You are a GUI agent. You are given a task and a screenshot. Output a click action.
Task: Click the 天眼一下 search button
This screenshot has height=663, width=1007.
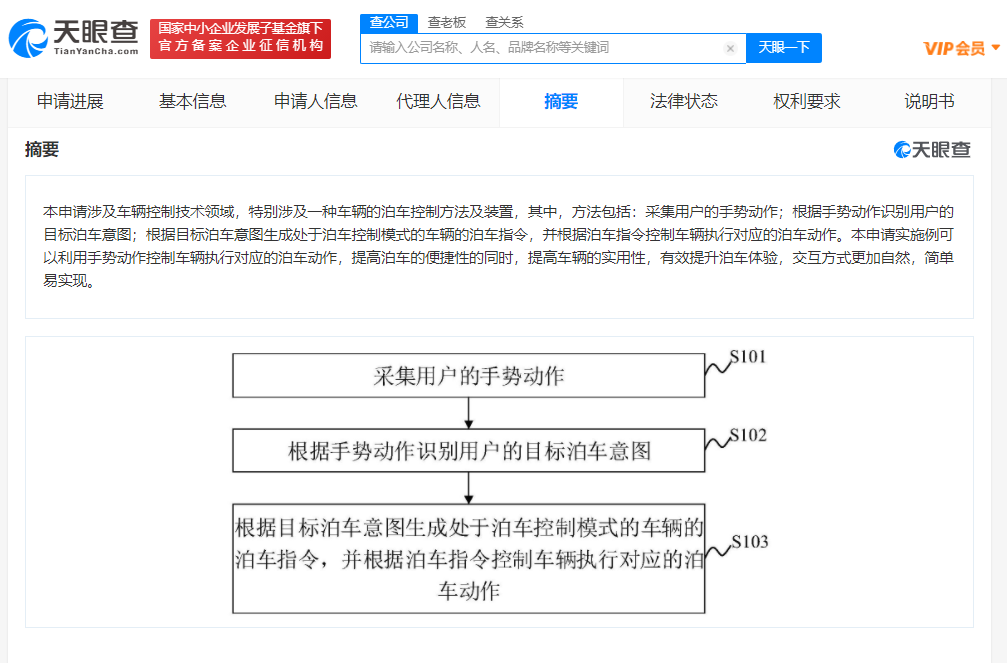point(784,48)
